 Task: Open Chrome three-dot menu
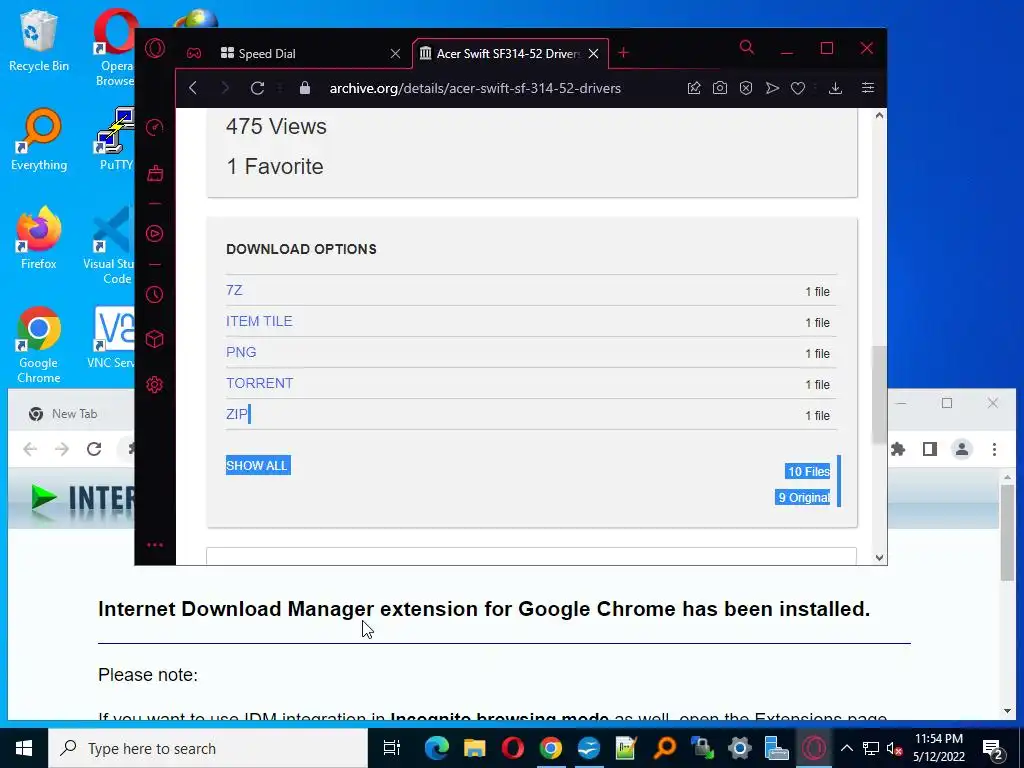click(994, 449)
